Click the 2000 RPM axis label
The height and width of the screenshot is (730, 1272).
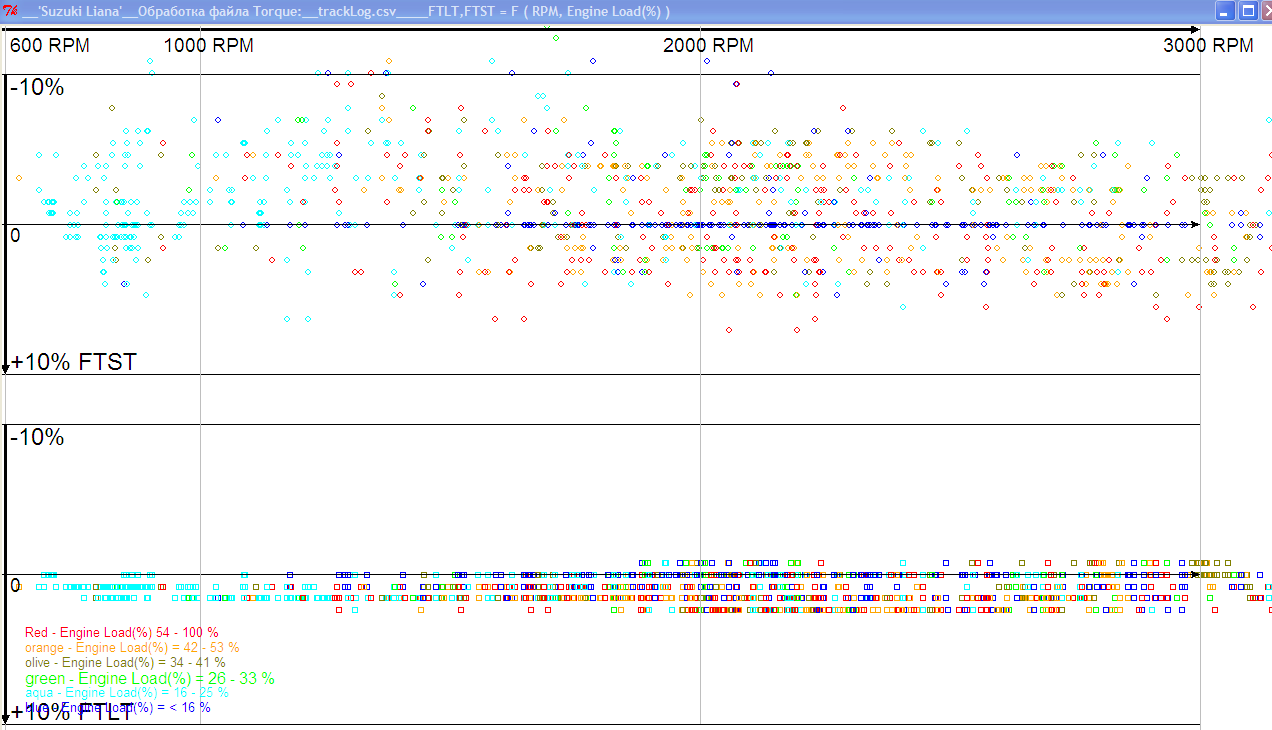tap(708, 46)
